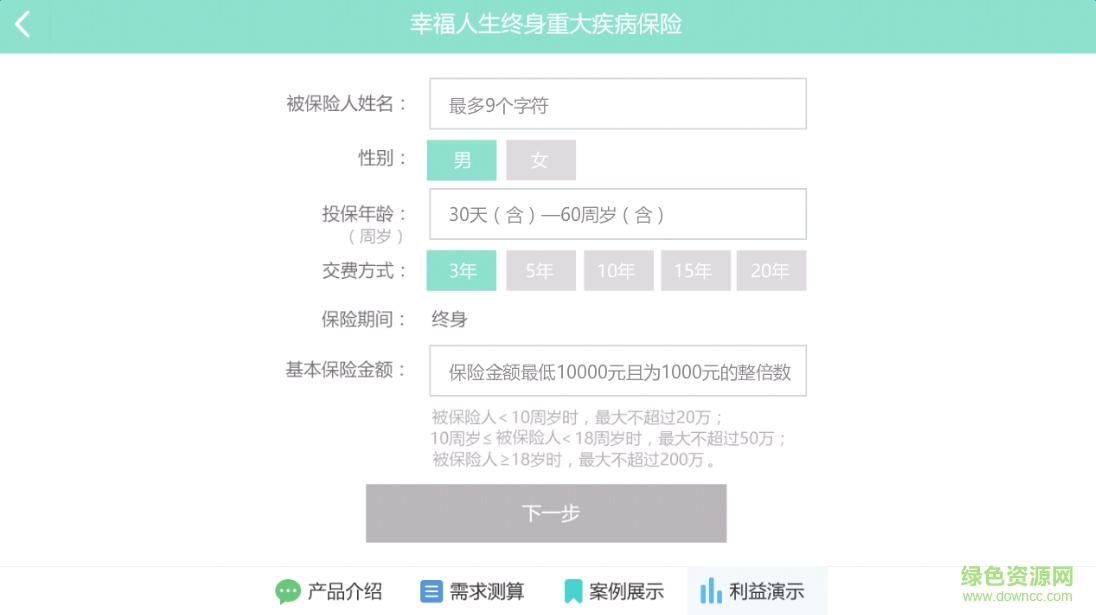1096x615 pixels.
Task: Open the 产品介绍 tab
Action: [x=344, y=592]
